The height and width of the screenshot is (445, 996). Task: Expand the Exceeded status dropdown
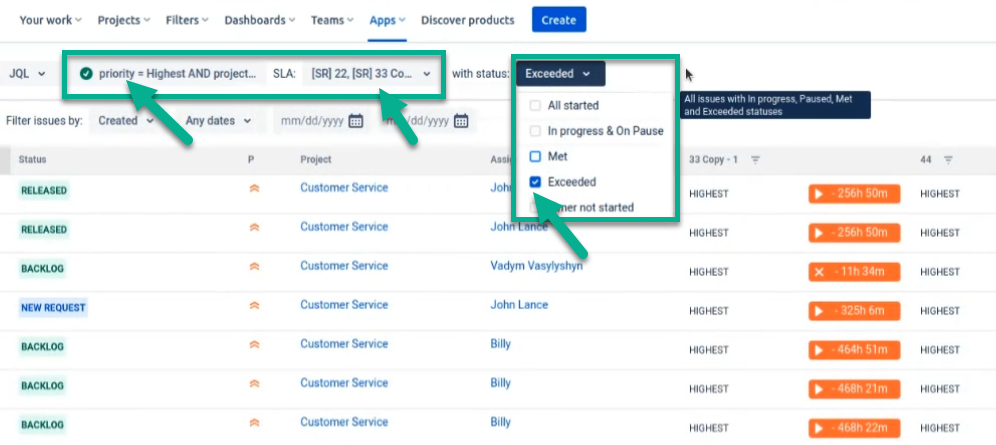pyautogui.click(x=560, y=73)
